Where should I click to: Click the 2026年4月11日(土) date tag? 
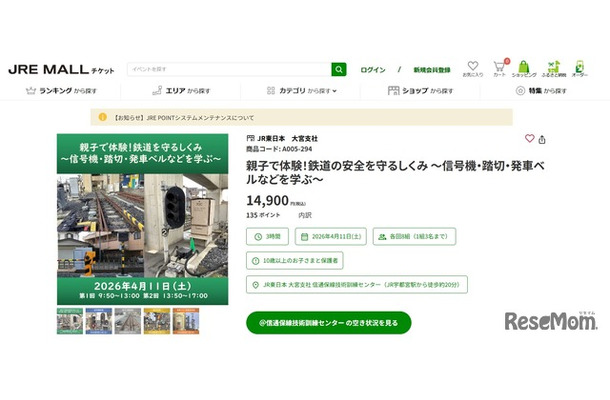(331, 237)
